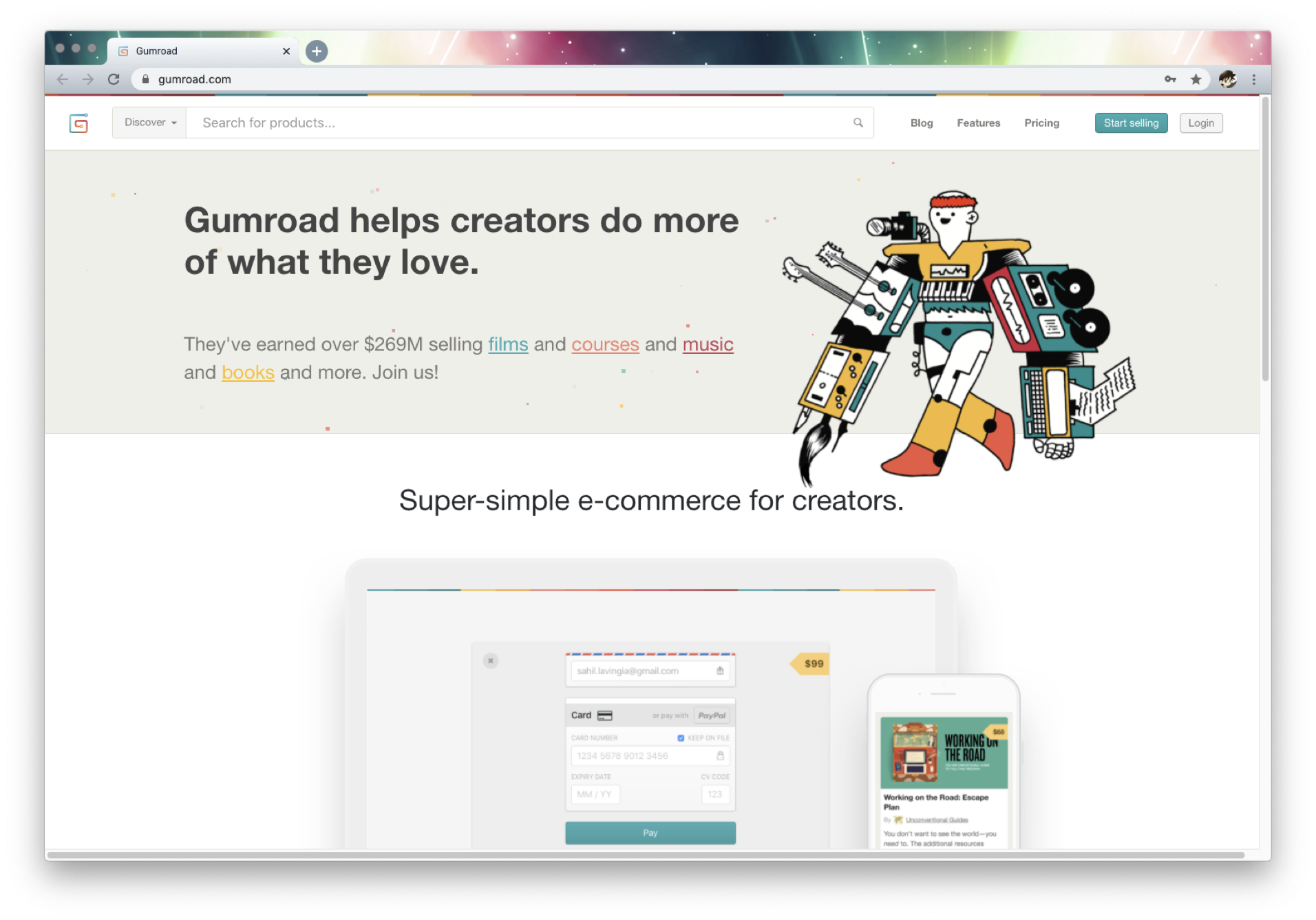Screen dimensions: 1316x920
Task: Reload the page with refresh icon
Action: [114, 79]
